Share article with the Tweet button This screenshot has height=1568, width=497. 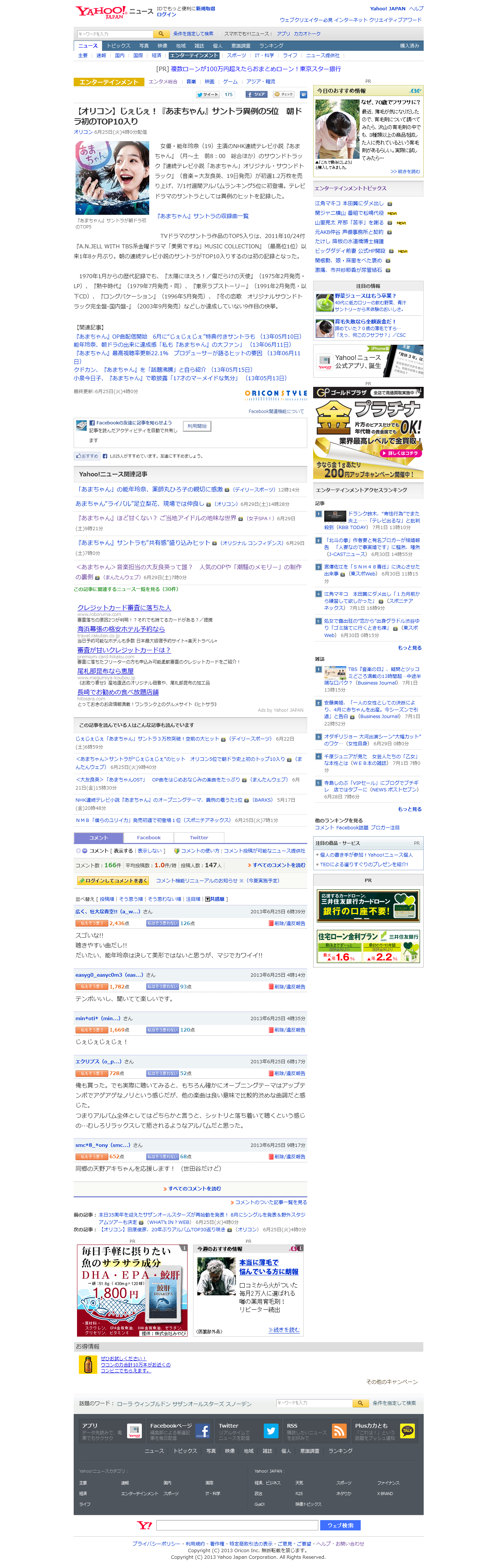coord(208,94)
